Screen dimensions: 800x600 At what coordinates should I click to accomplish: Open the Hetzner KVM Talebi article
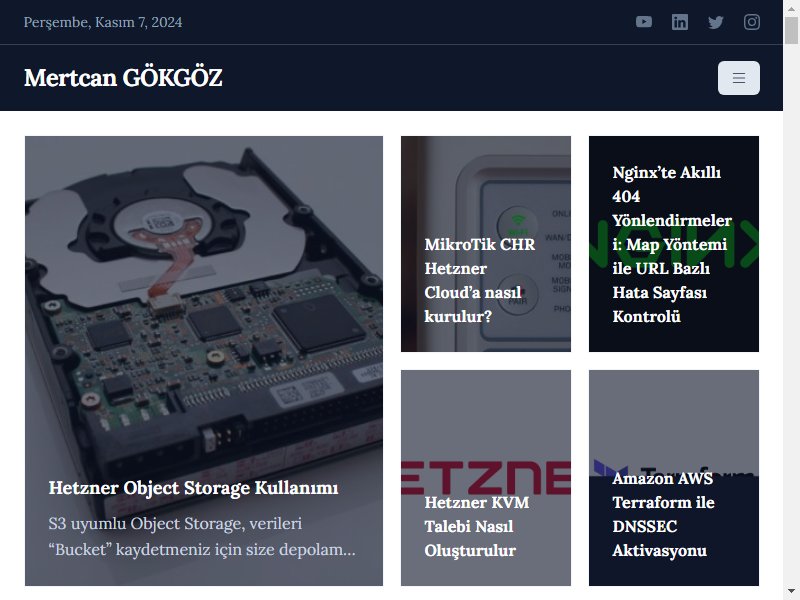pyautogui.click(x=477, y=526)
